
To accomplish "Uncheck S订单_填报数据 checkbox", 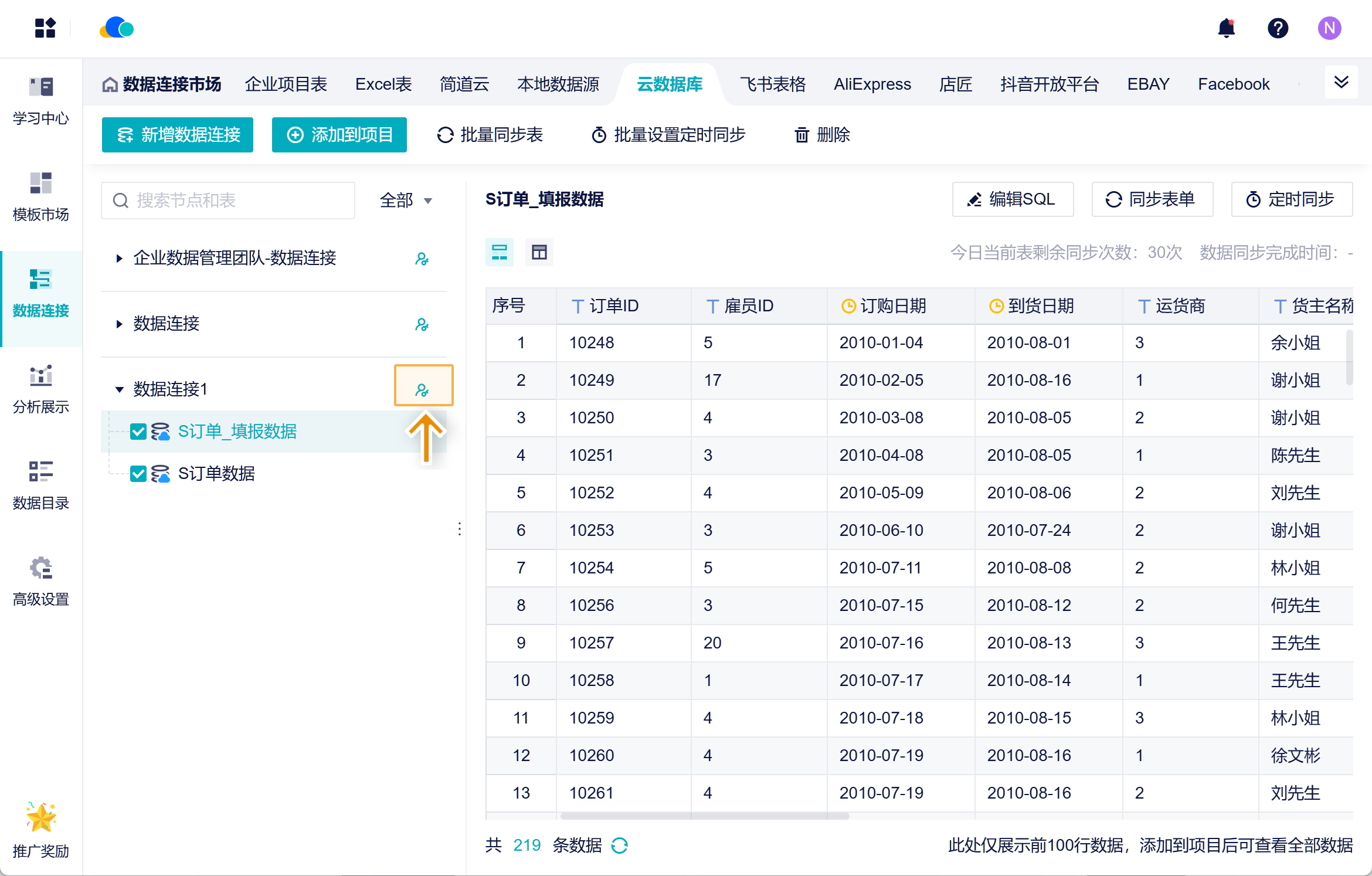I will tap(138, 432).
